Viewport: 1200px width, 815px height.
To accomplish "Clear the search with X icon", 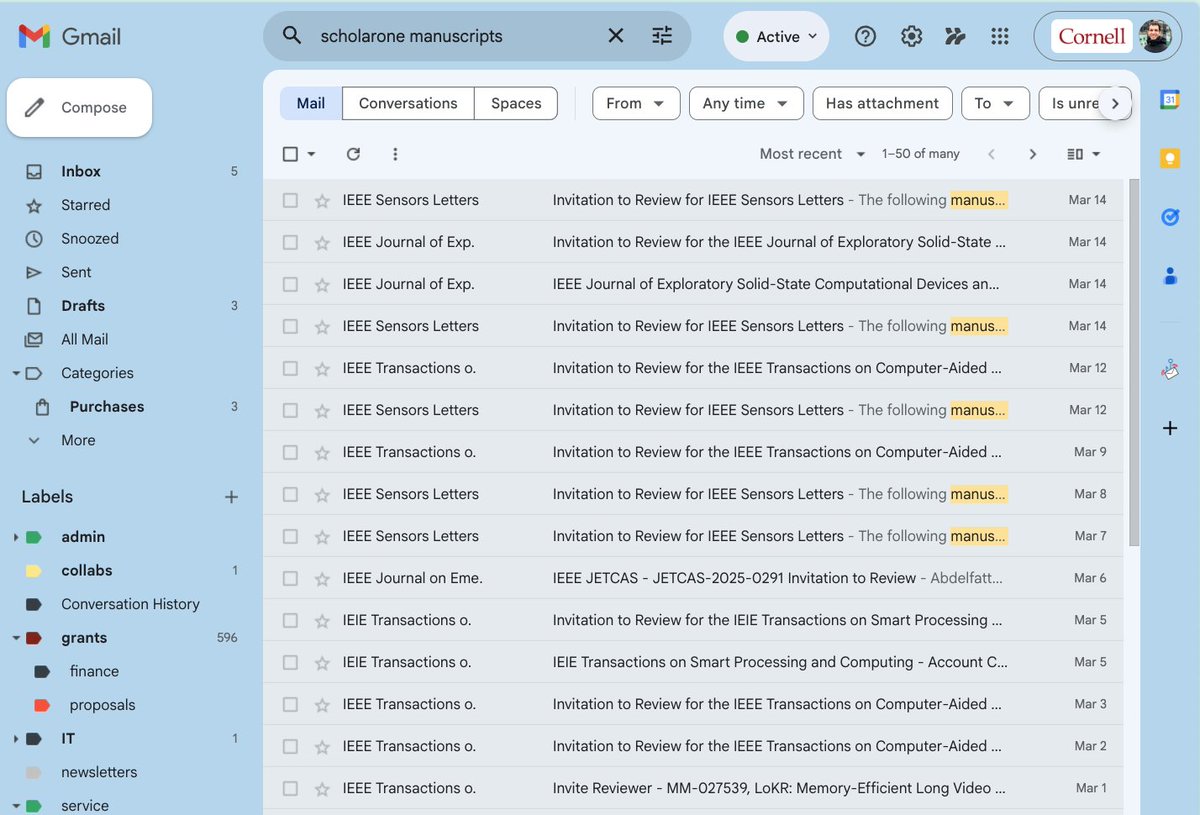I will [616, 36].
